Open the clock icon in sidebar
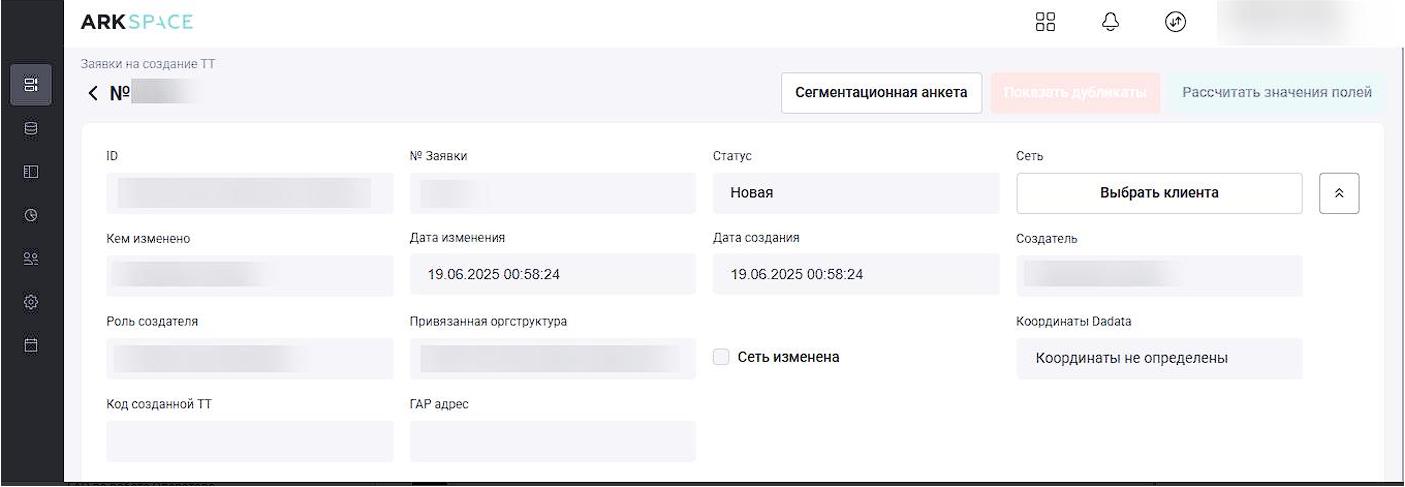Viewport: 1405px width, 487px height. (31, 216)
